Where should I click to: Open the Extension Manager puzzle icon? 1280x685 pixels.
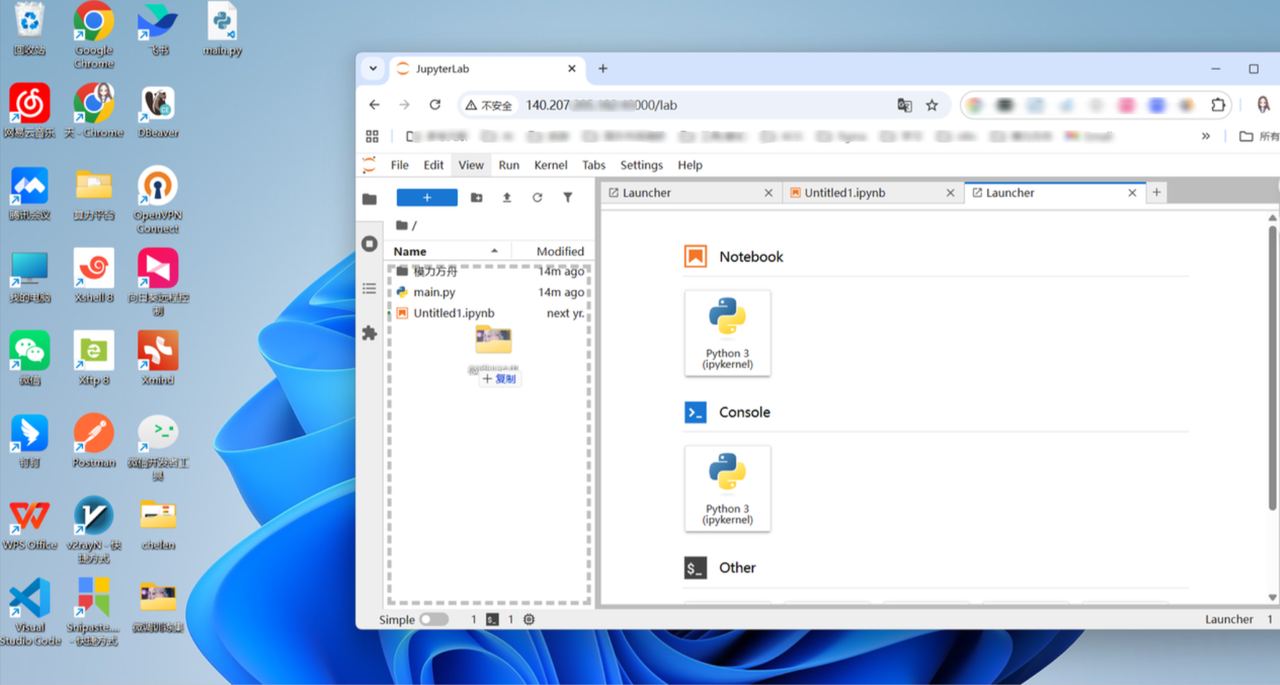(x=369, y=333)
